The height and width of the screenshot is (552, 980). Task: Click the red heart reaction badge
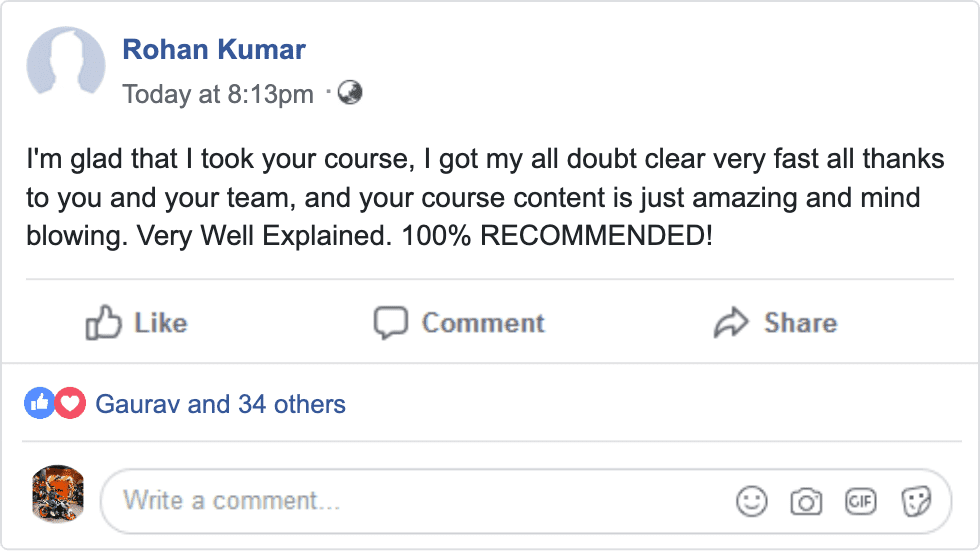[69, 404]
